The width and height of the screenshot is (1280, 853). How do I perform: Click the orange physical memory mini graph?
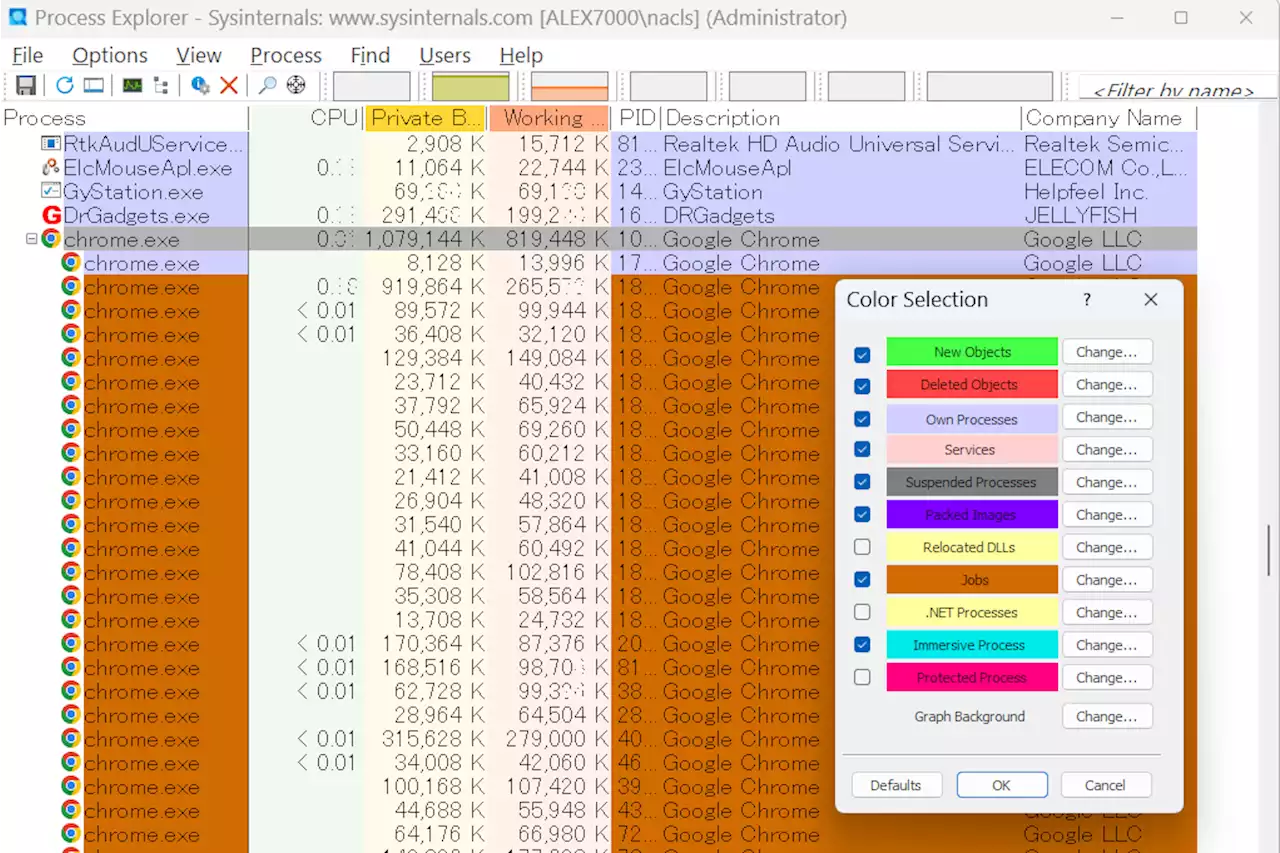569,86
